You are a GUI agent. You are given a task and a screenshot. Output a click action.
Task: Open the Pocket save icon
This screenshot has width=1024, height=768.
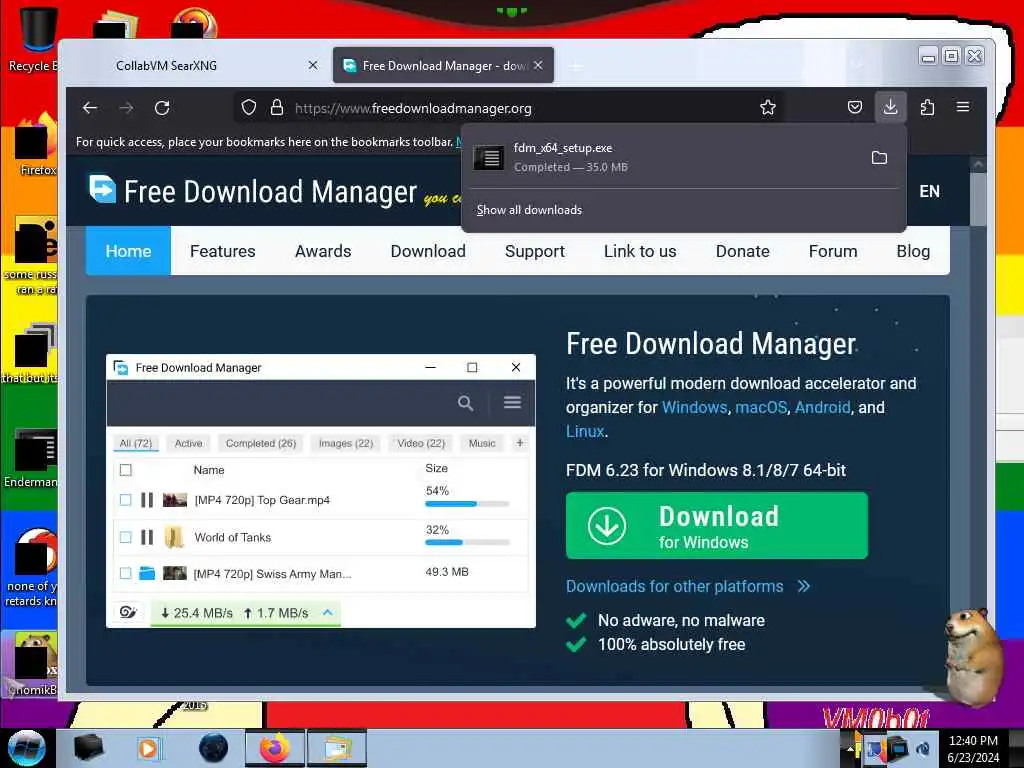click(x=854, y=107)
